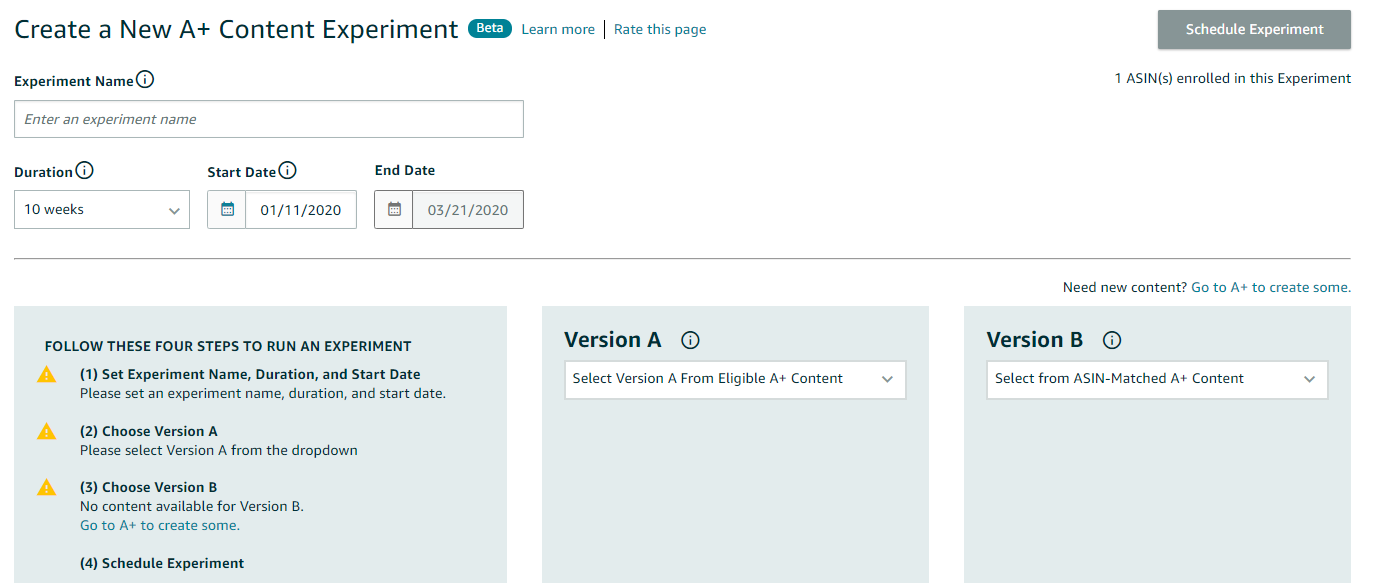The height and width of the screenshot is (583, 1390).
Task: Expand Select from ASIN-Matched A+ Content dropdown
Action: [1157, 380]
